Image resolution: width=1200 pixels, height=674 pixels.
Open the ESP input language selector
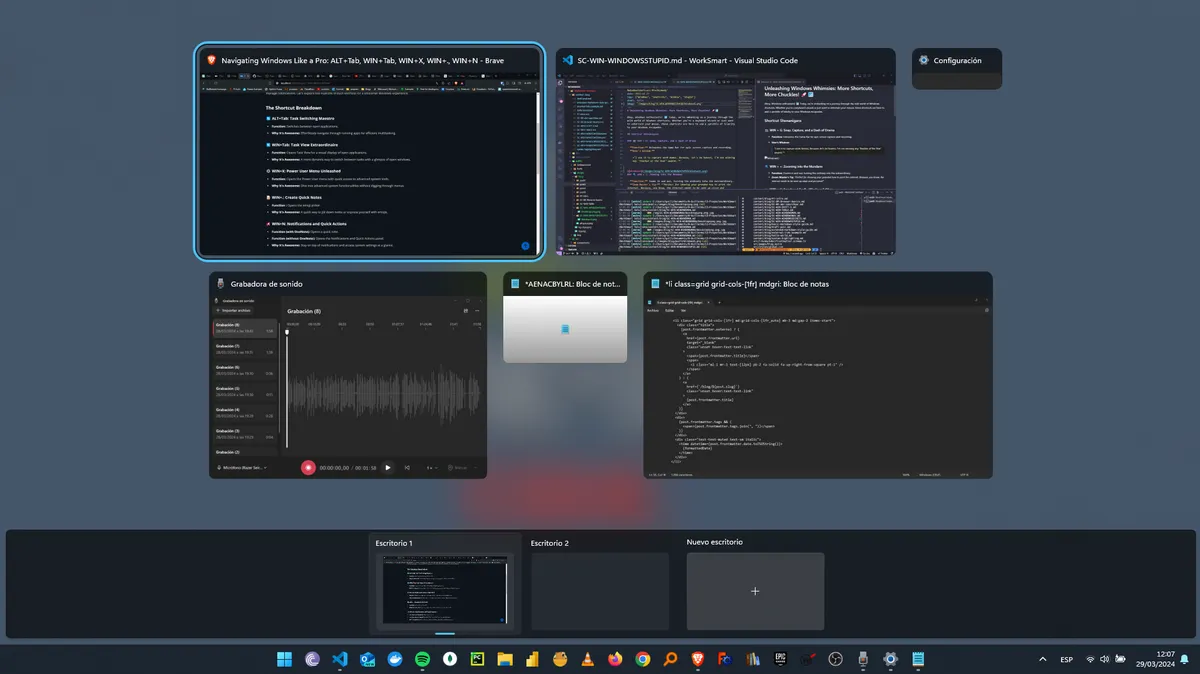click(1066, 660)
